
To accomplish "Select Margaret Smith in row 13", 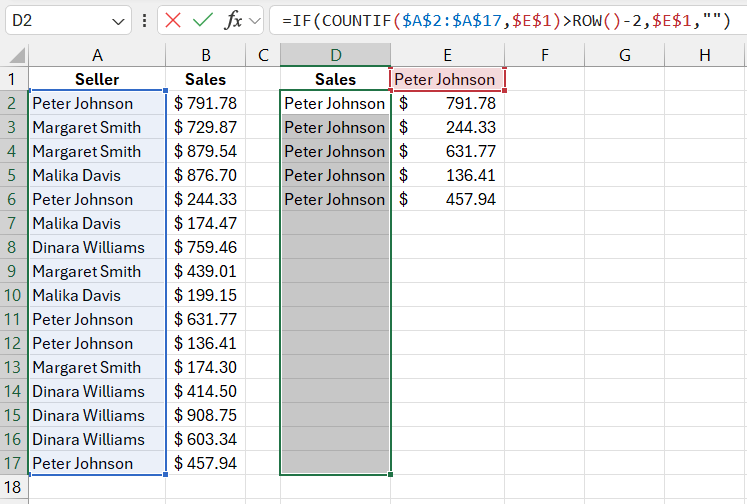I will 97,367.
